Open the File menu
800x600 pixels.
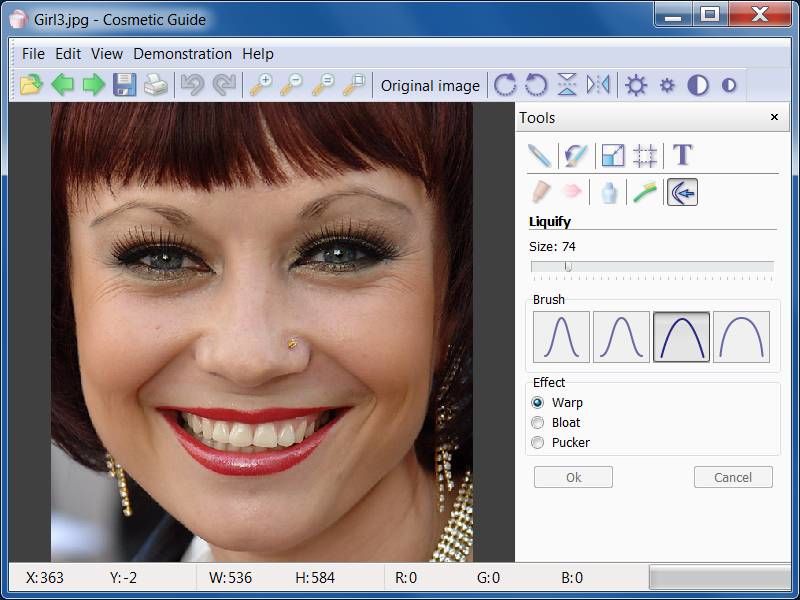(34, 54)
